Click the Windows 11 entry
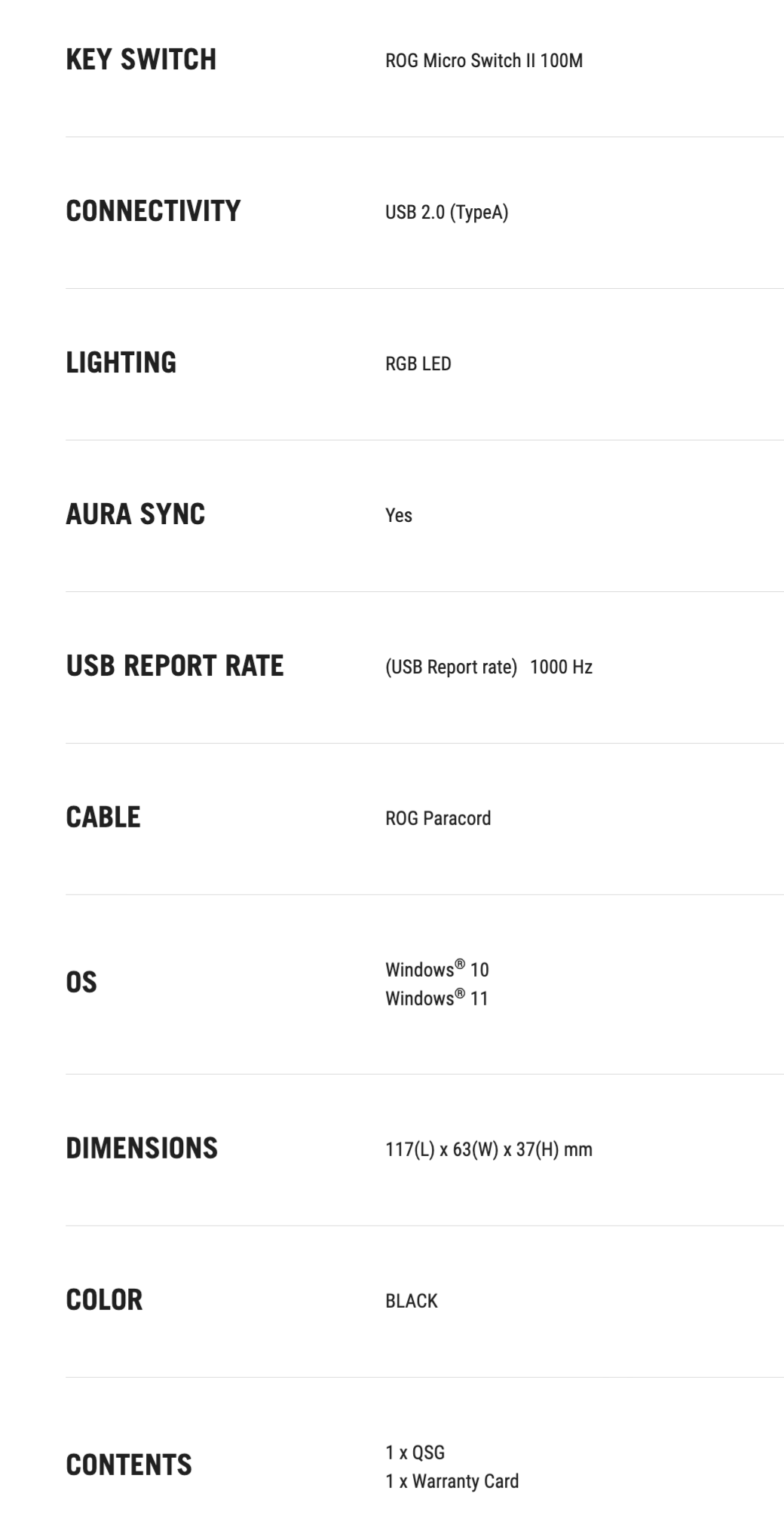Image resolution: width=784 pixels, height=1540 pixels. 436,999
